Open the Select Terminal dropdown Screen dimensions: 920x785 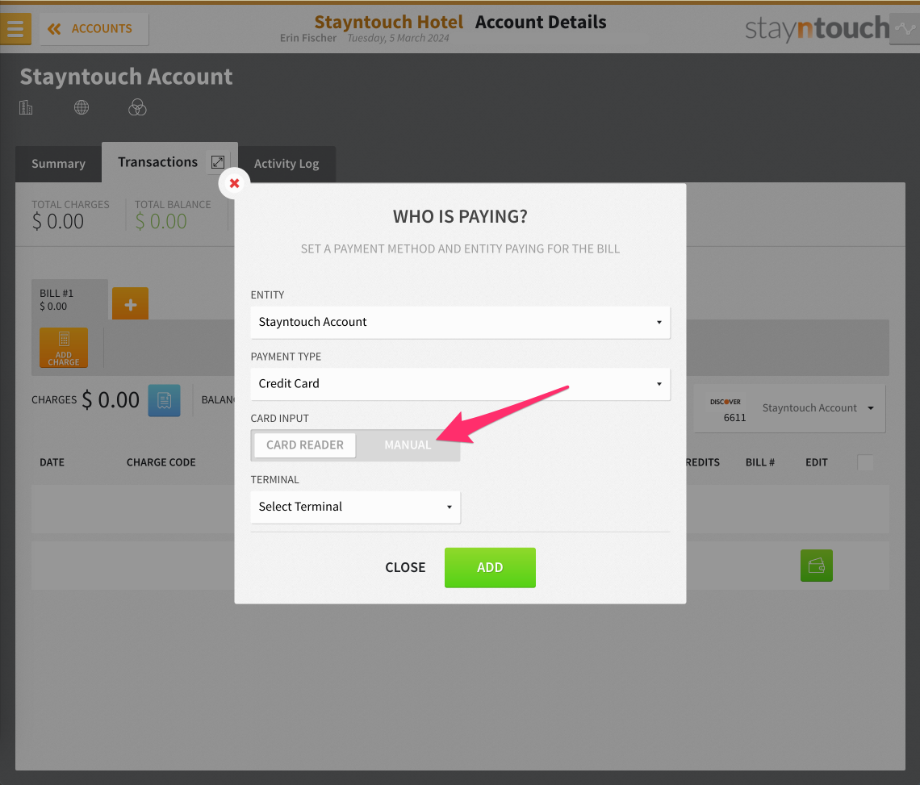coord(355,507)
